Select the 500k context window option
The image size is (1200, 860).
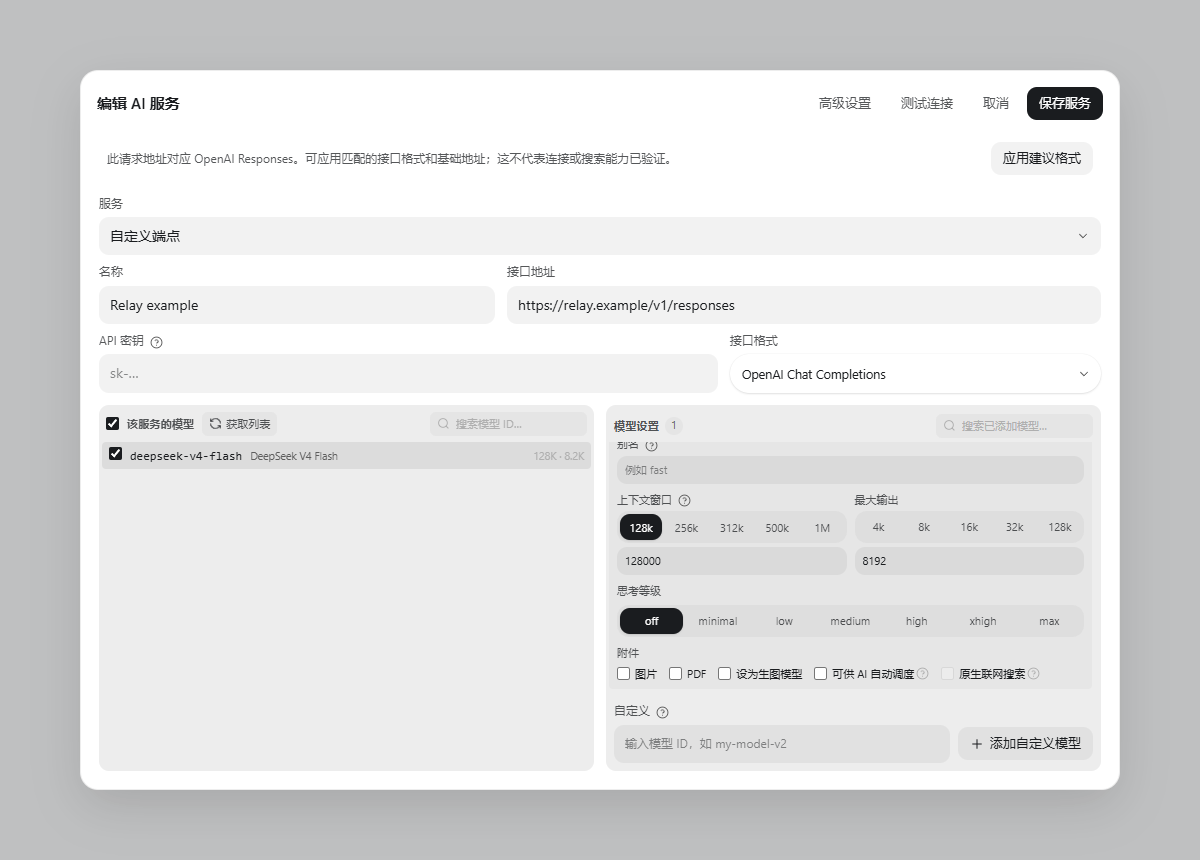[777, 527]
